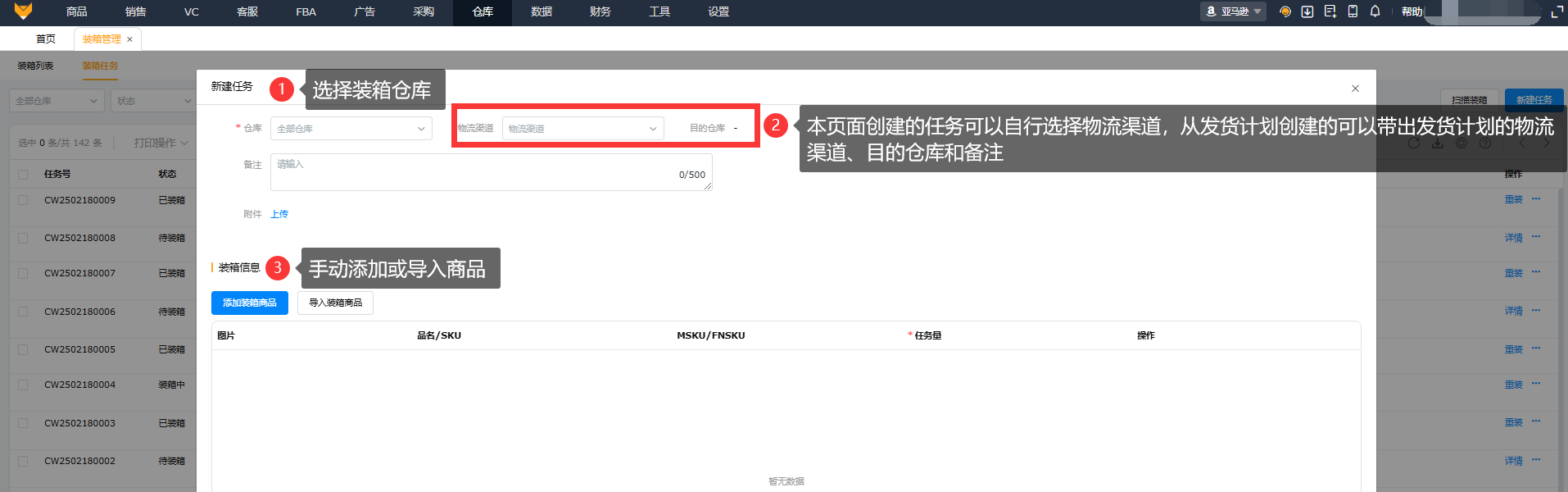Open the 亚马逊 platform selector
Image resolution: width=1568 pixels, height=492 pixels.
pos(1233,11)
